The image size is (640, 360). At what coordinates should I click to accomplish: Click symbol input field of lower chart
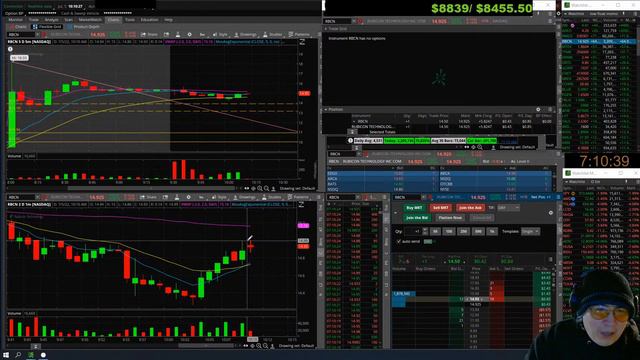(21, 197)
